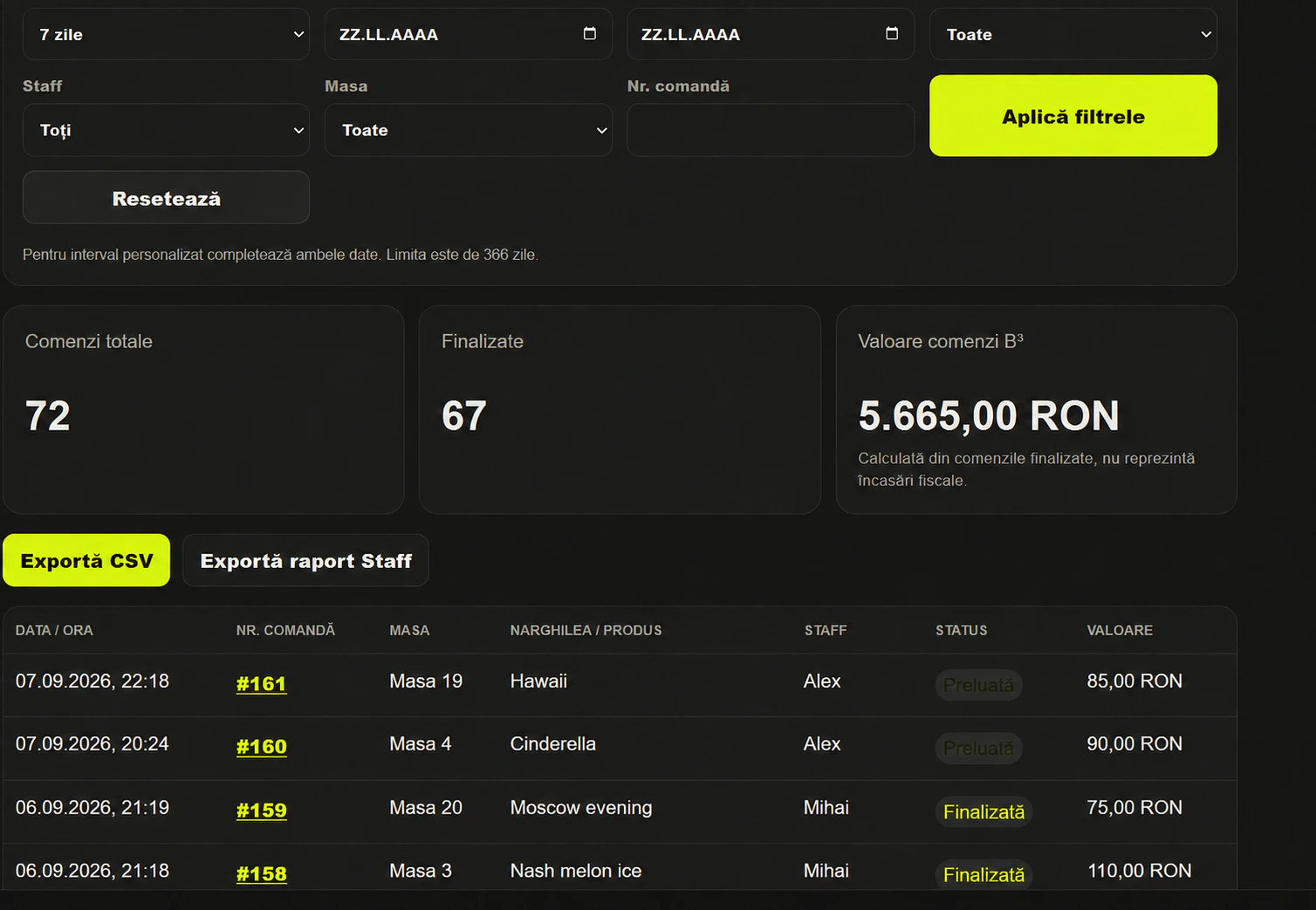Click the NR. COMANDĂ column header

285,630
